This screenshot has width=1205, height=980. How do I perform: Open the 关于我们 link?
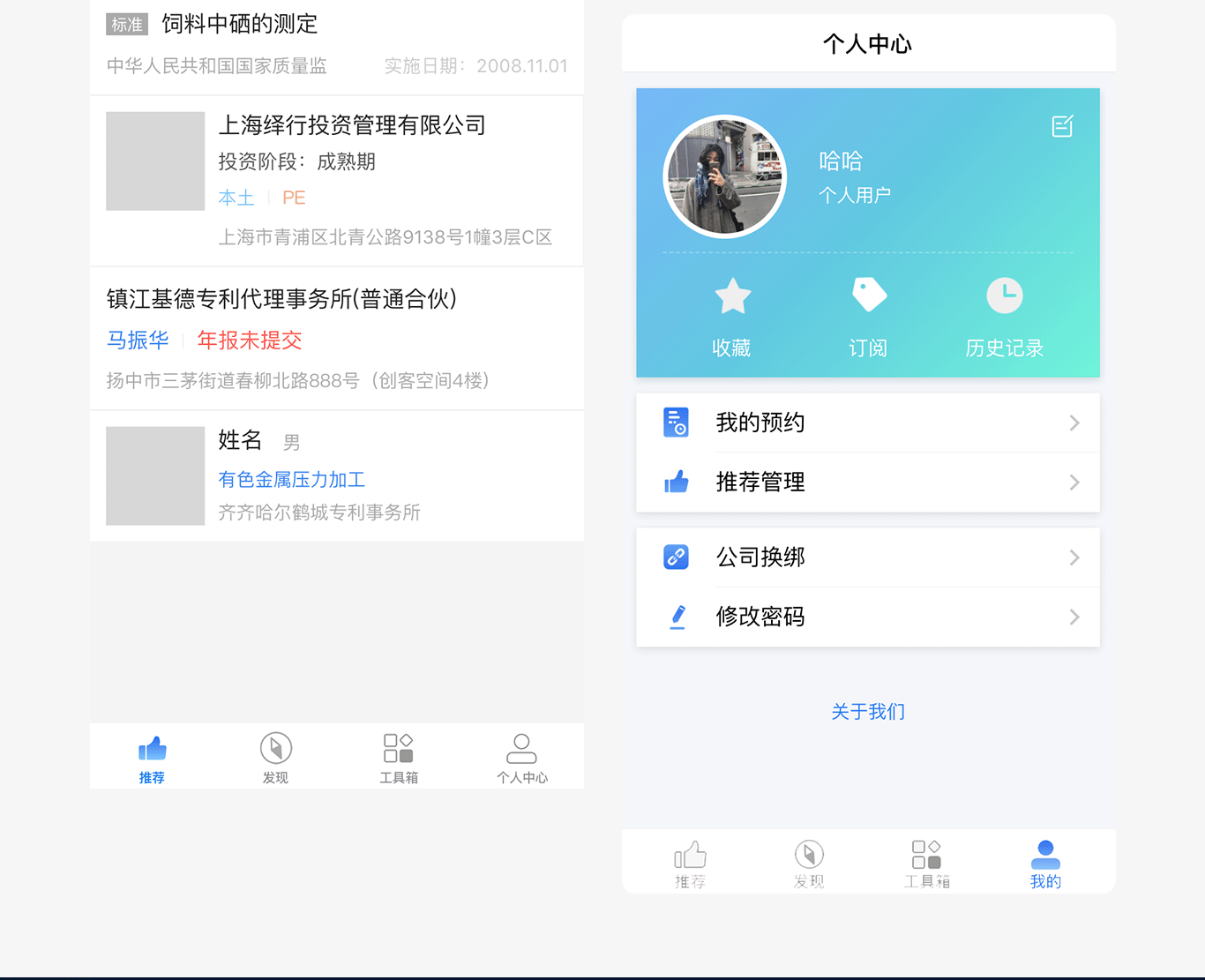[x=868, y=712]
